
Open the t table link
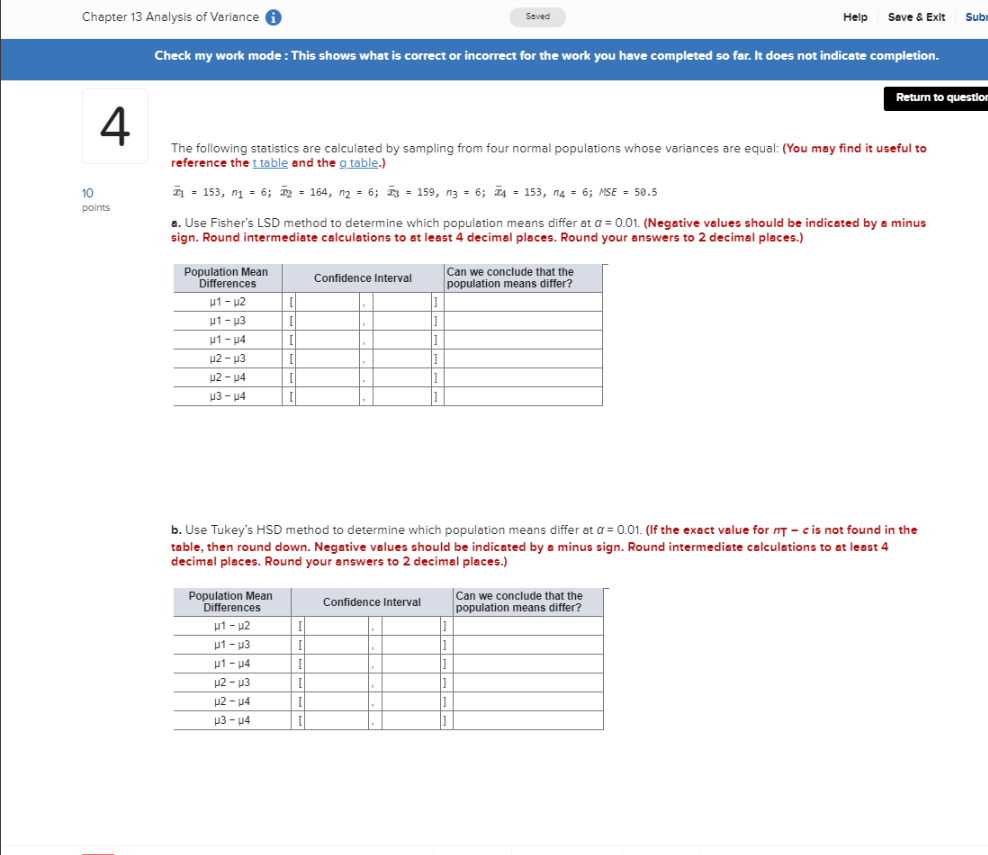coord(270,163)
